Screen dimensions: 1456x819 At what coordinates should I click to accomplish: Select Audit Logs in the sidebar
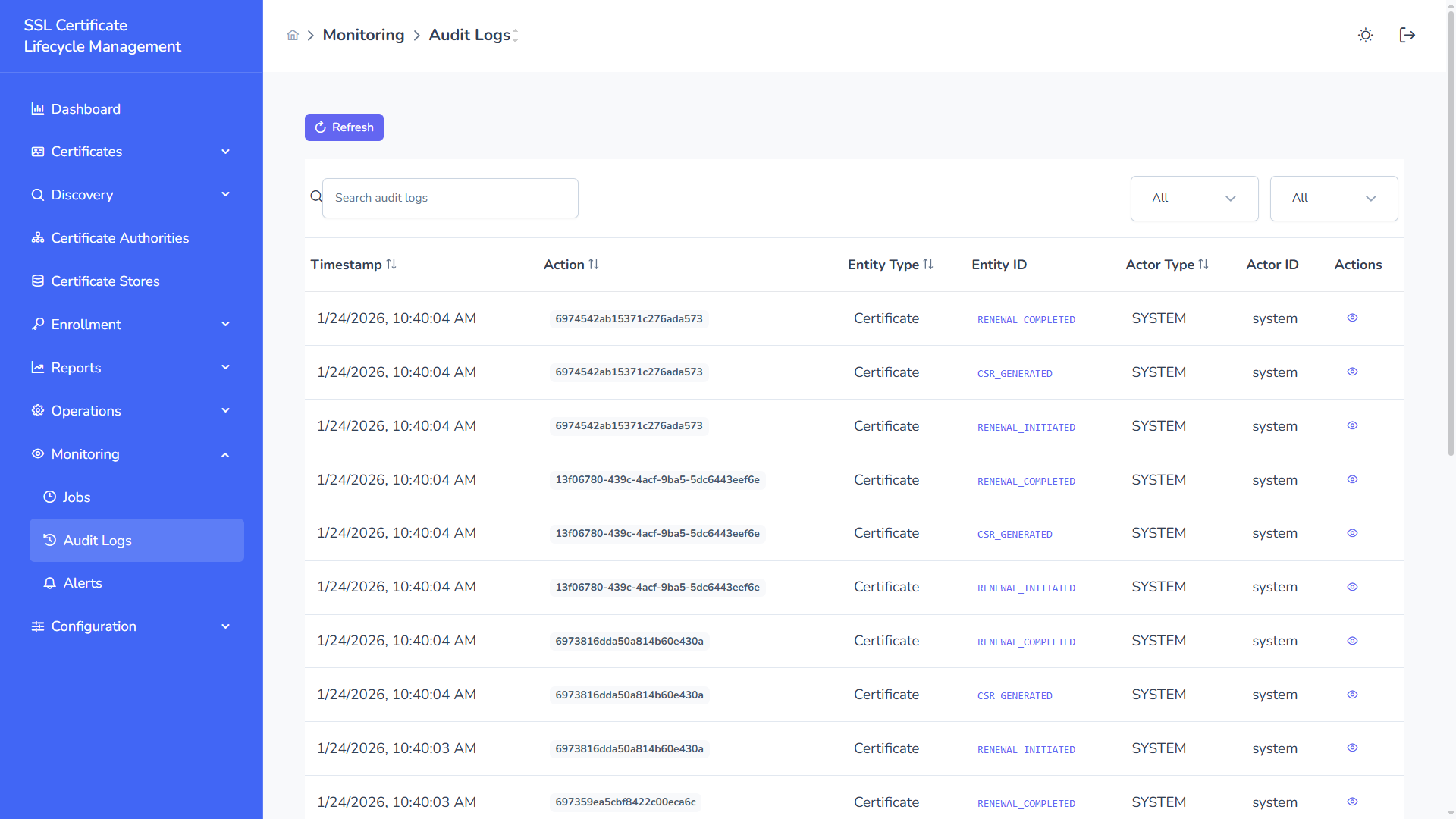tap(98, 540)
